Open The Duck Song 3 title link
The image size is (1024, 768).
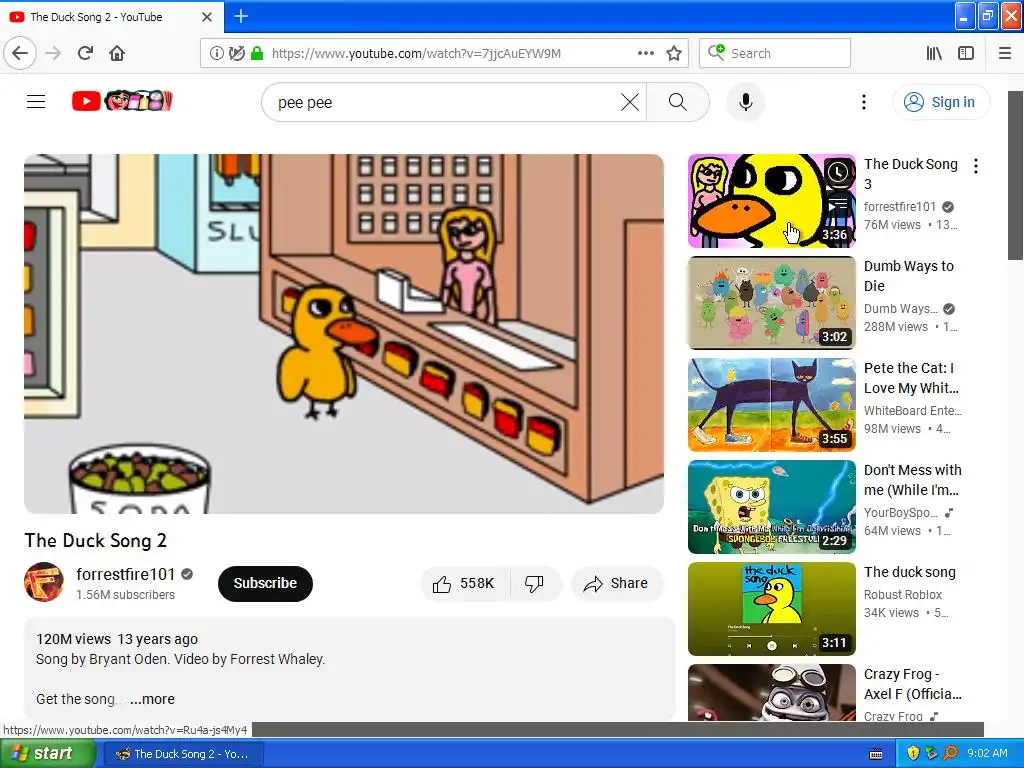(x=910, y=174)
